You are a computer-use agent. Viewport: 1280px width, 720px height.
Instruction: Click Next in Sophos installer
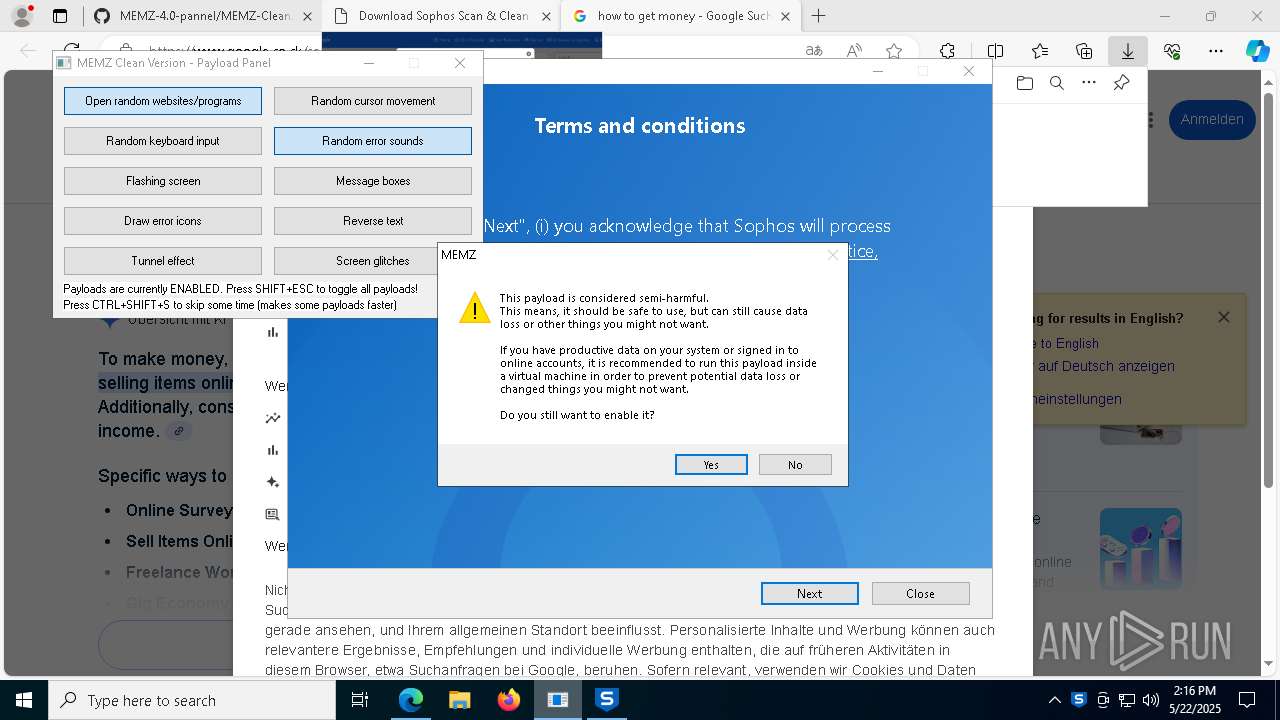[810, 593]
